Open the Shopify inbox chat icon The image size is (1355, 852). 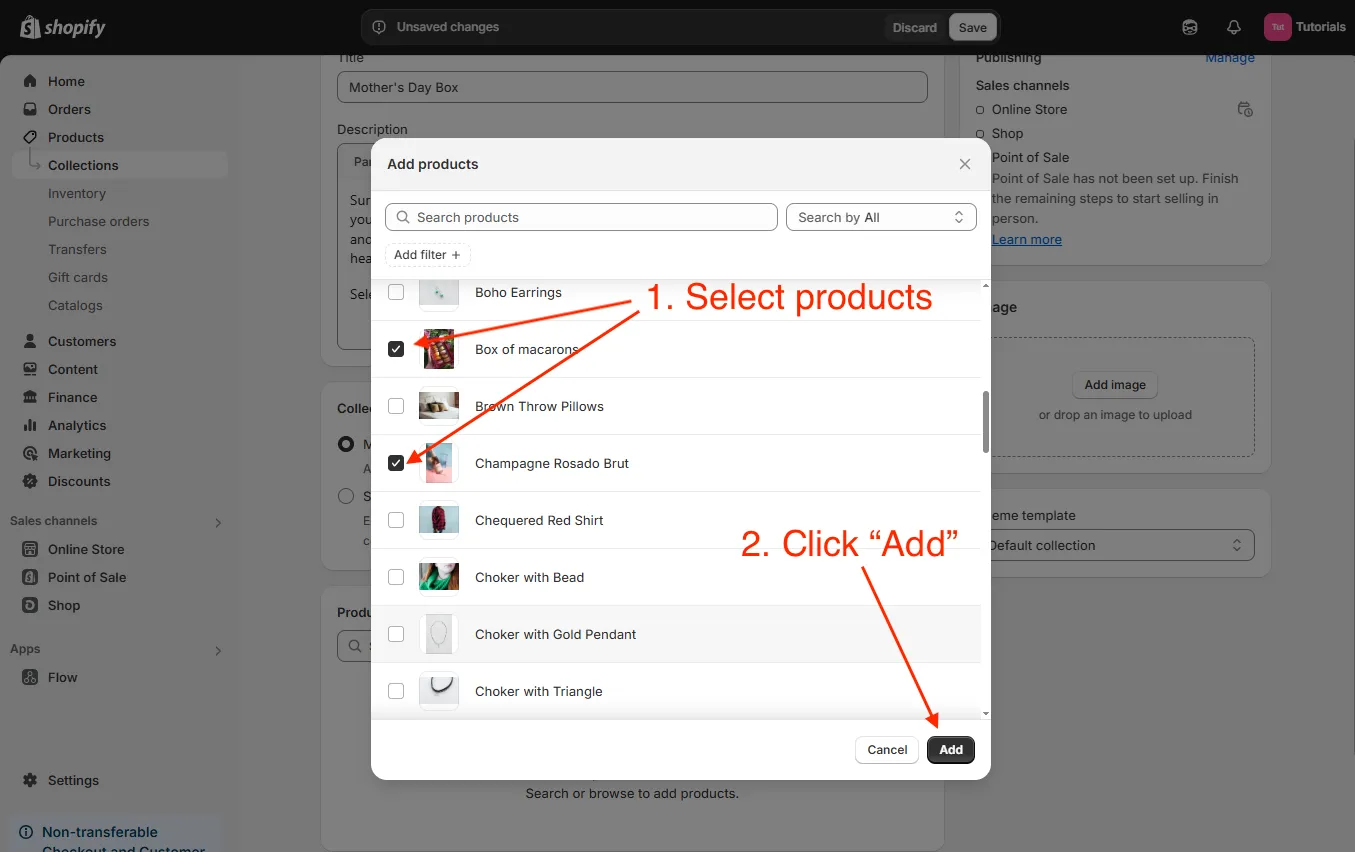click(x=1189, y=27)
